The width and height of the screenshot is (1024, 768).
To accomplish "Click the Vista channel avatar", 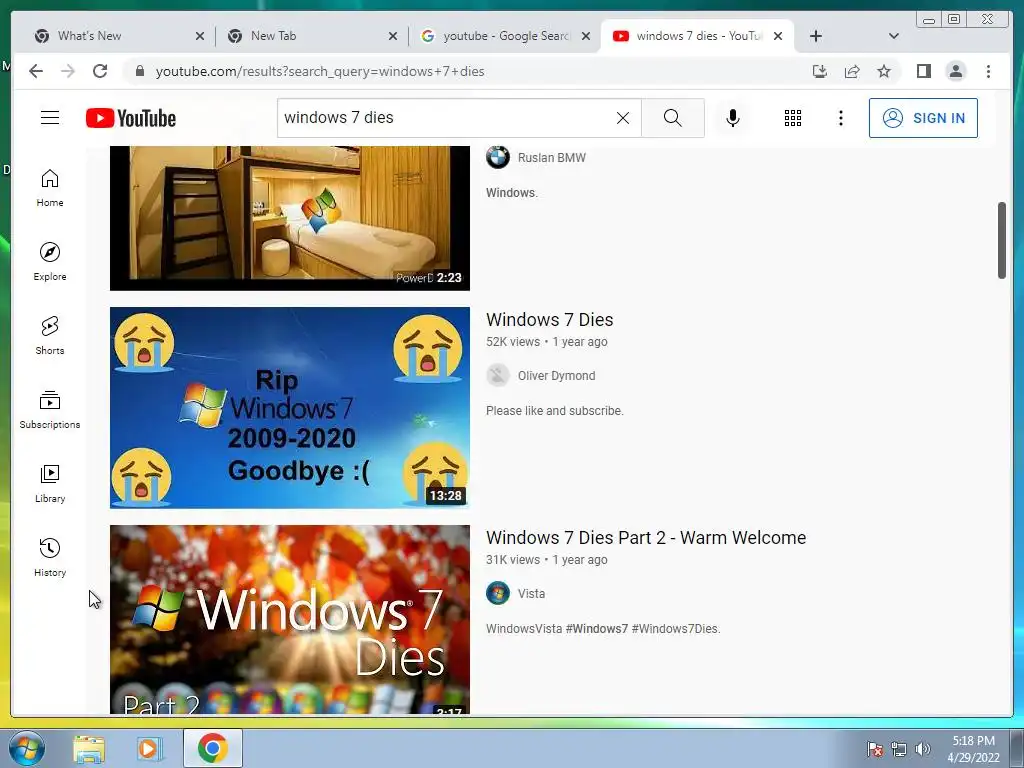I will tap(498, 594).
